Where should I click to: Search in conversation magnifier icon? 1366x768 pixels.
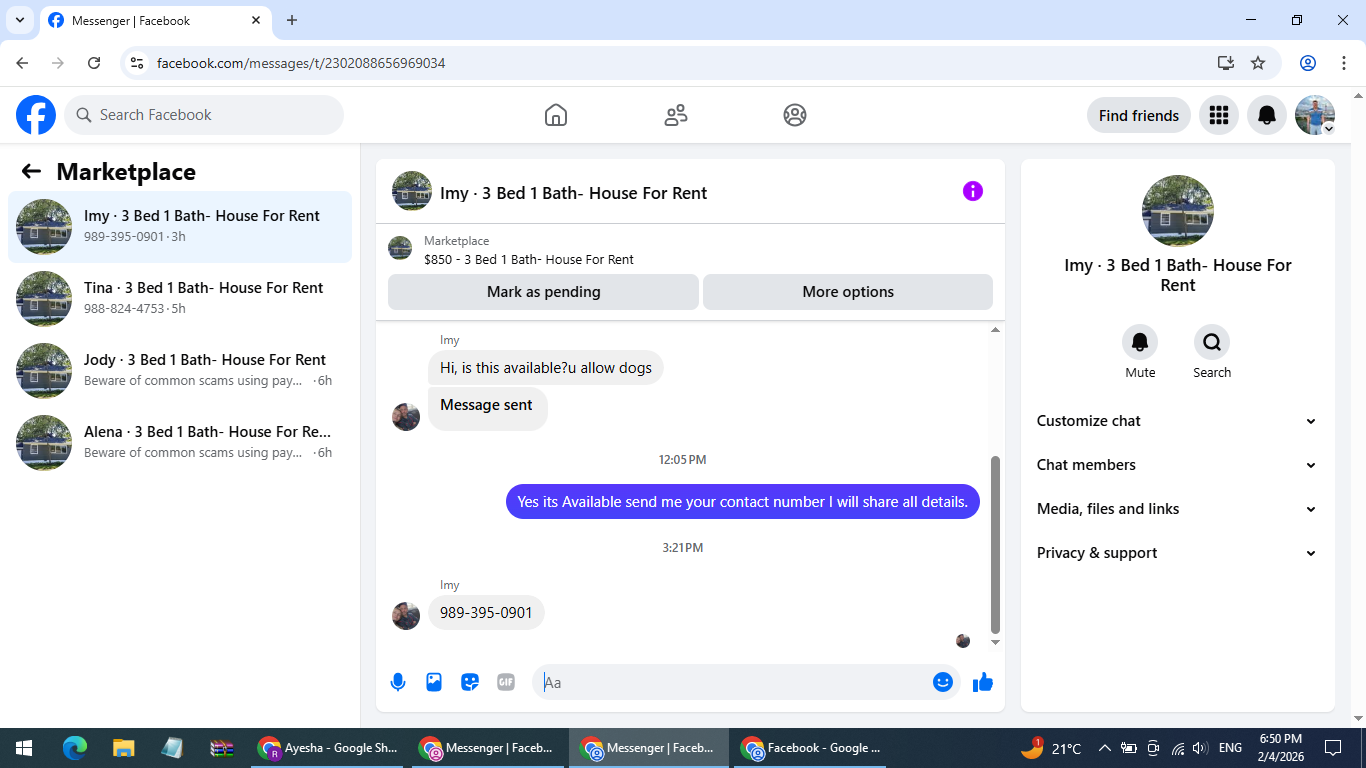pos(1212,343)
